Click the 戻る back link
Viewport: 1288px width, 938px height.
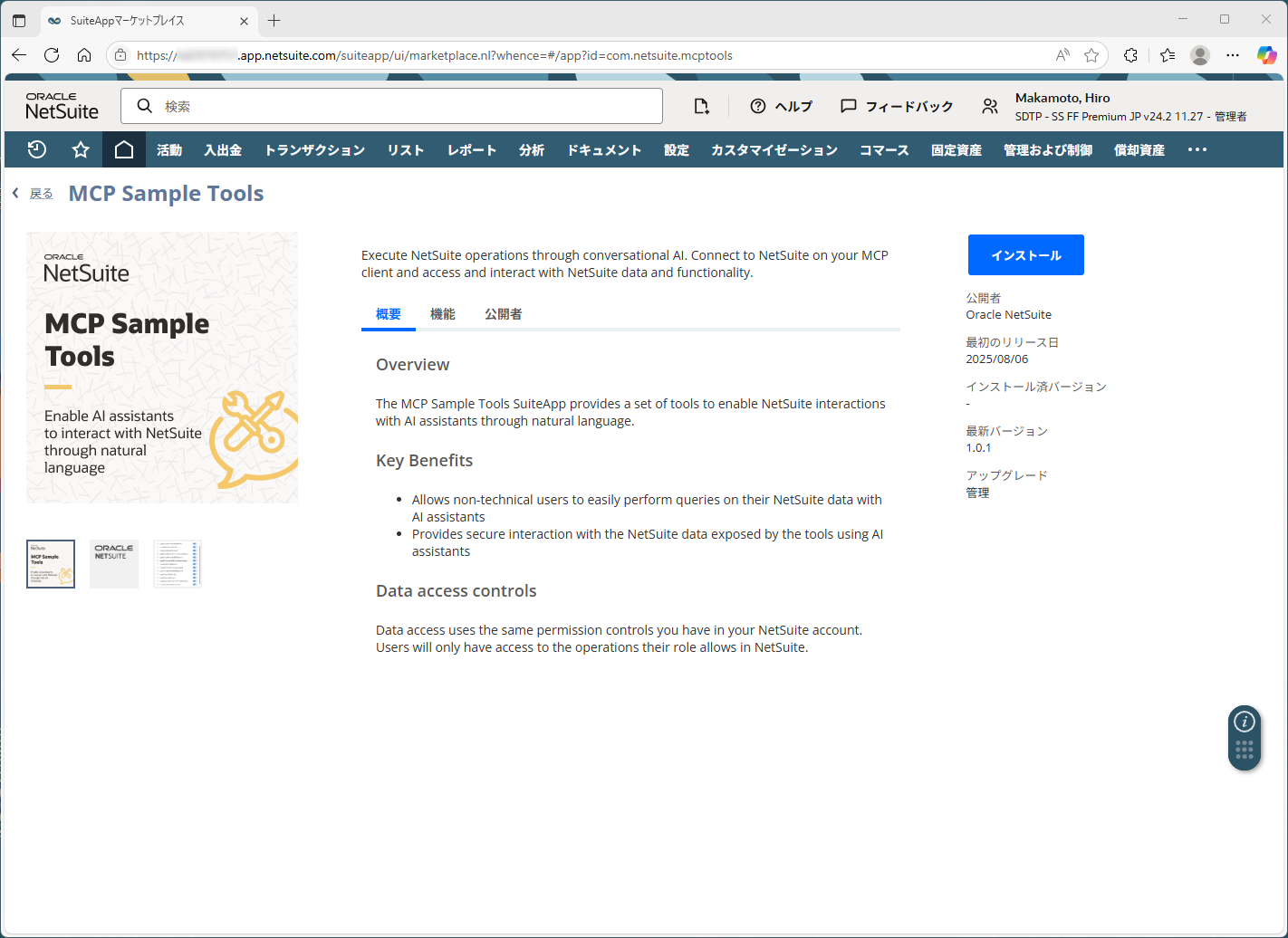point(42,194)
